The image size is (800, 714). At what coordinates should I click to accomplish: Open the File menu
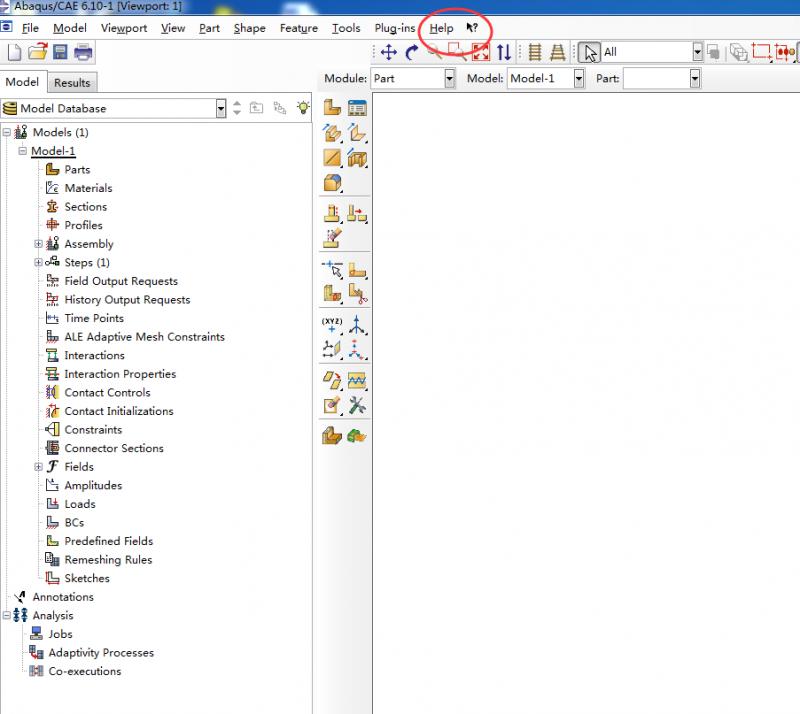click(x=30, y=28)
